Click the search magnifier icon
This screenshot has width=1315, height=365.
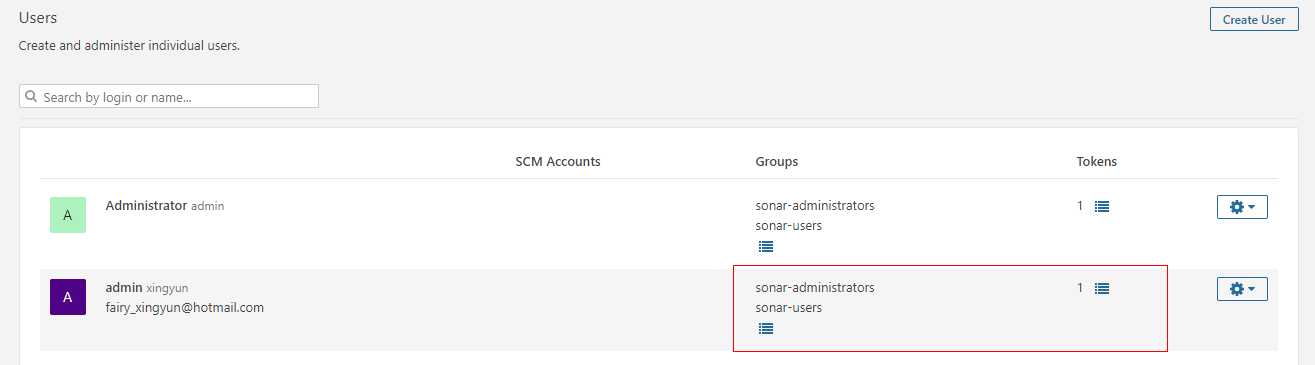tap(31, 97)
